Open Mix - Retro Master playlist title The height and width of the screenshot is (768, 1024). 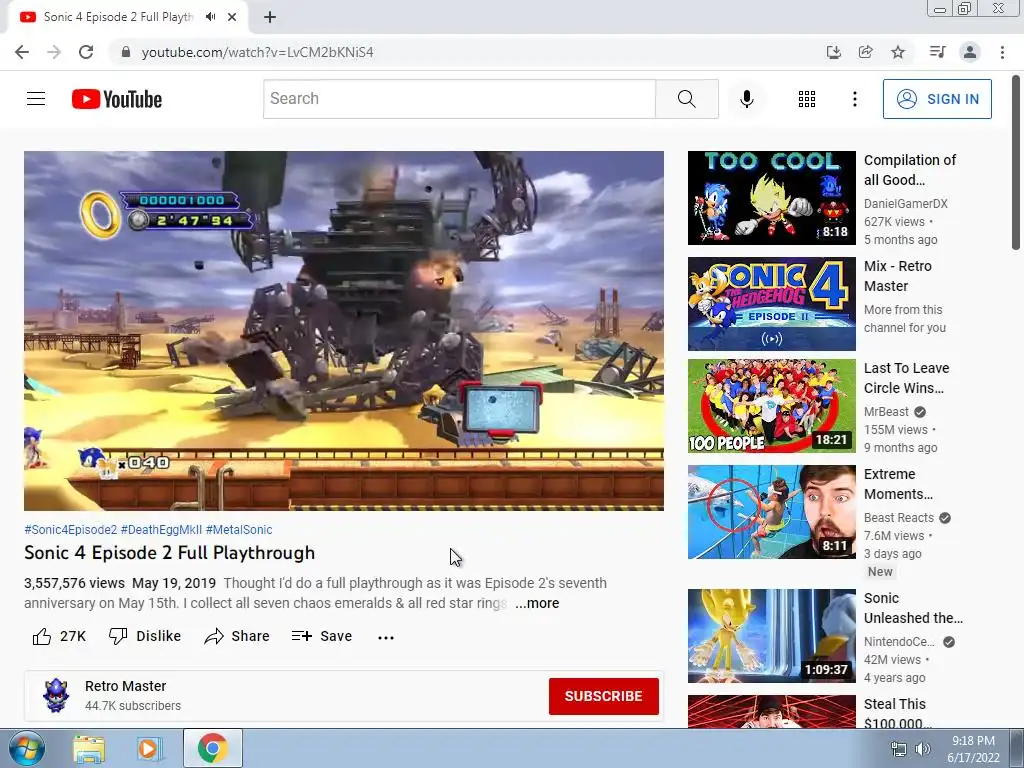898,276
